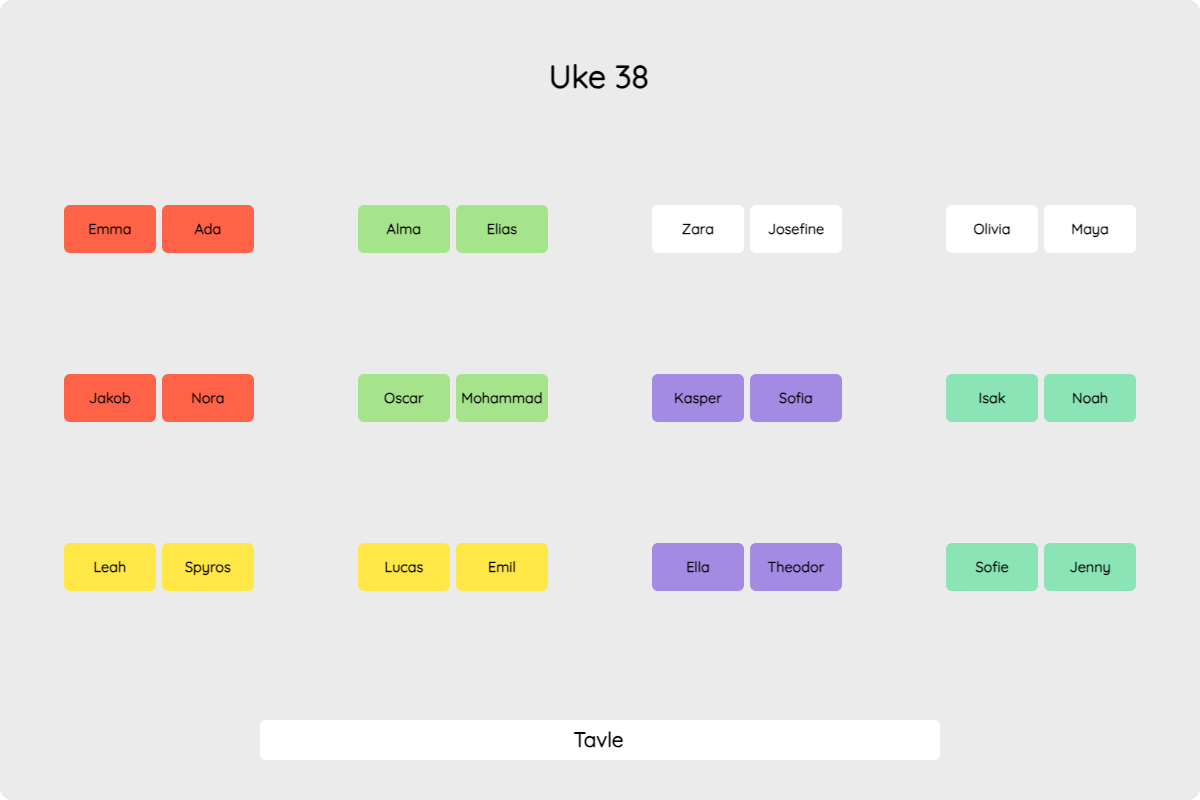Screen dimensions: 1200x800
Task: Select Theodor's purple seat card
Action: [x=796, y=567]
